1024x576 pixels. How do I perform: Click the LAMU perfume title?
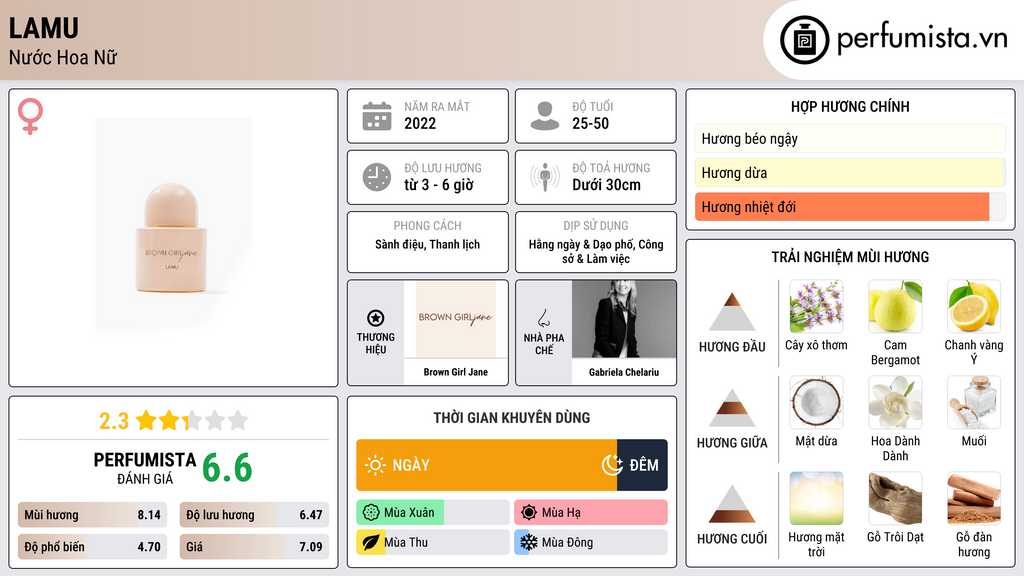pyautogui.click(x=44, y=29)
